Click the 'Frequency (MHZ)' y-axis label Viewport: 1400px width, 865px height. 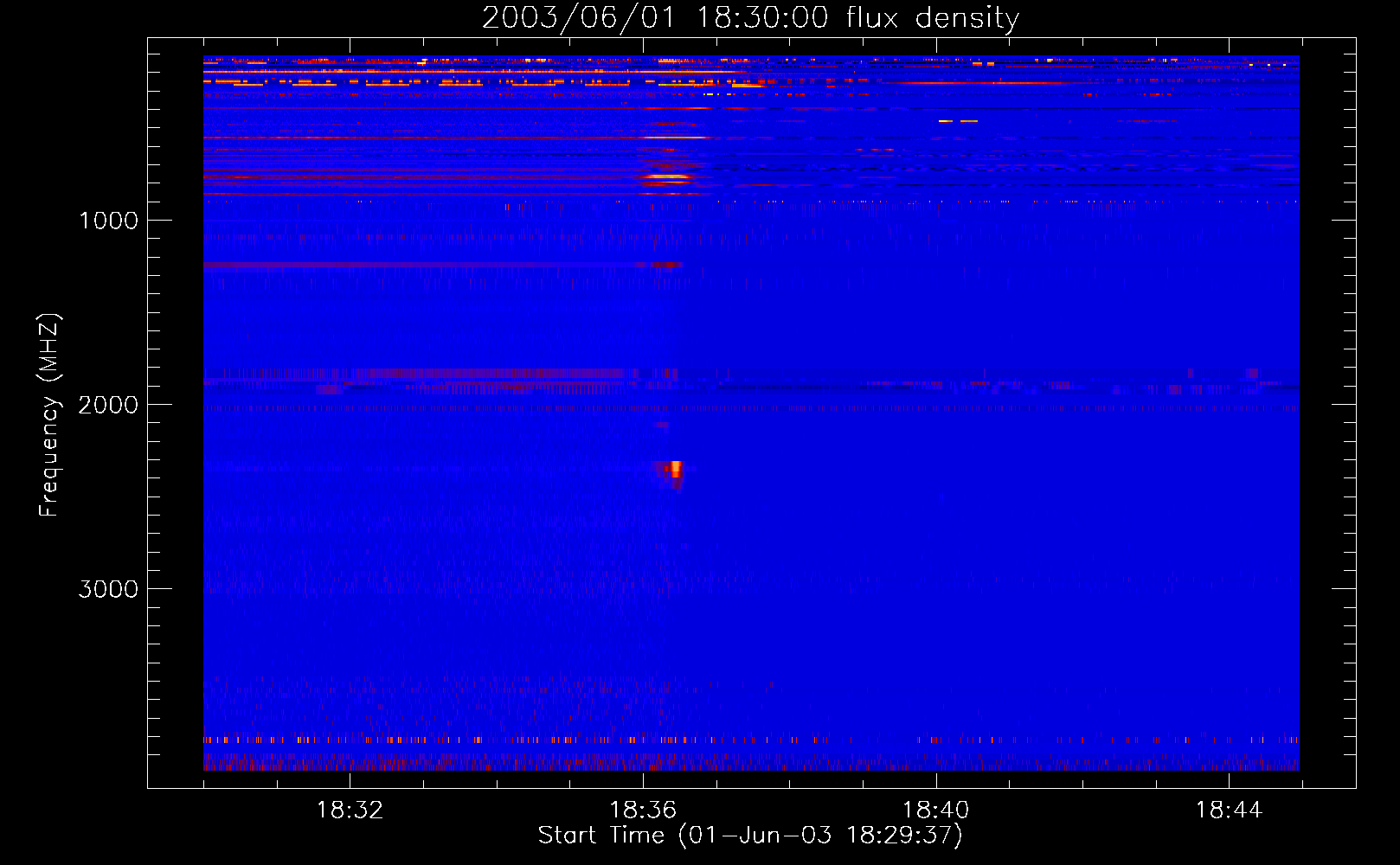point(49,415)
